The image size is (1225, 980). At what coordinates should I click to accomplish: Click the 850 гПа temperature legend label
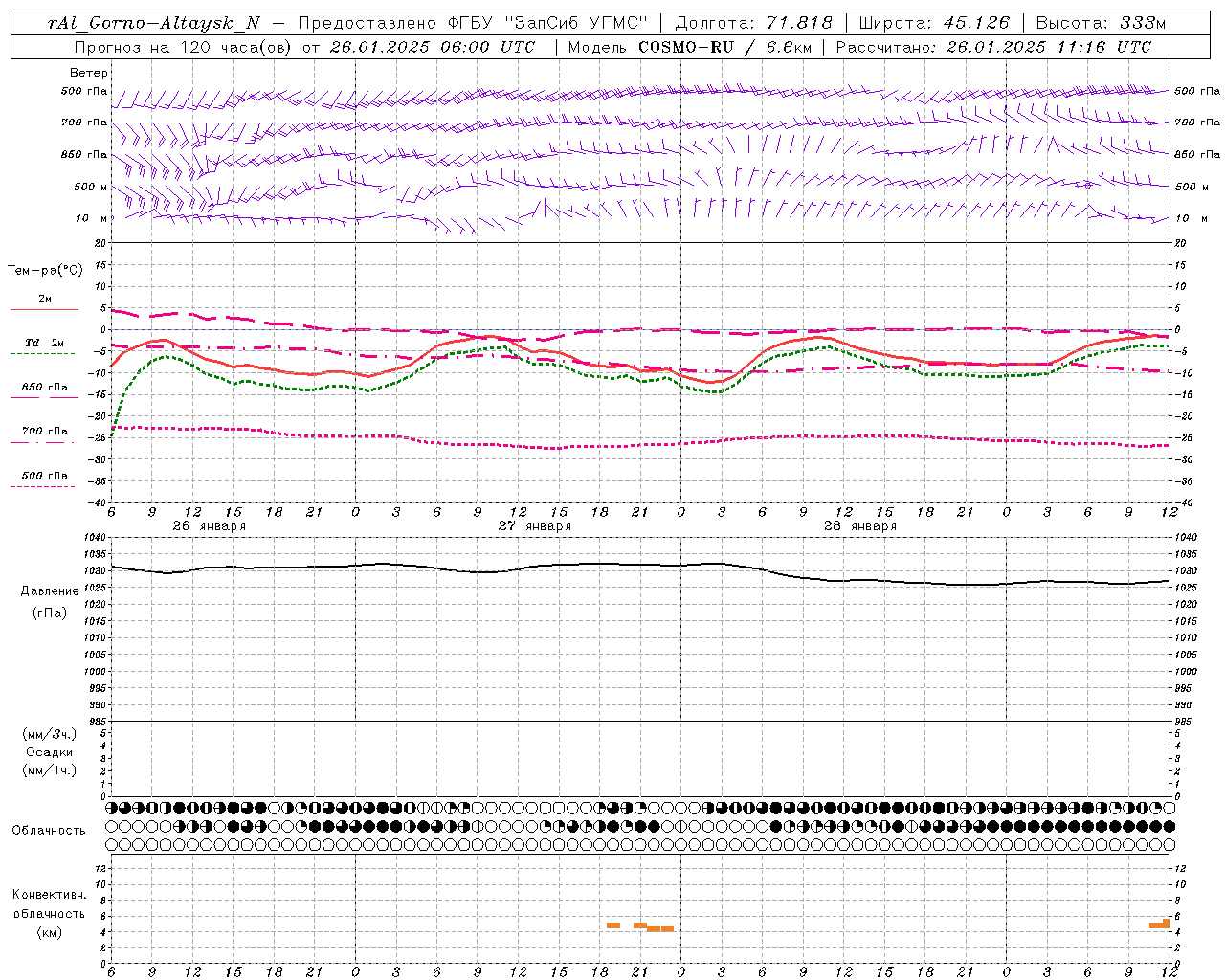pyautogui.click(x=45, y=387)
